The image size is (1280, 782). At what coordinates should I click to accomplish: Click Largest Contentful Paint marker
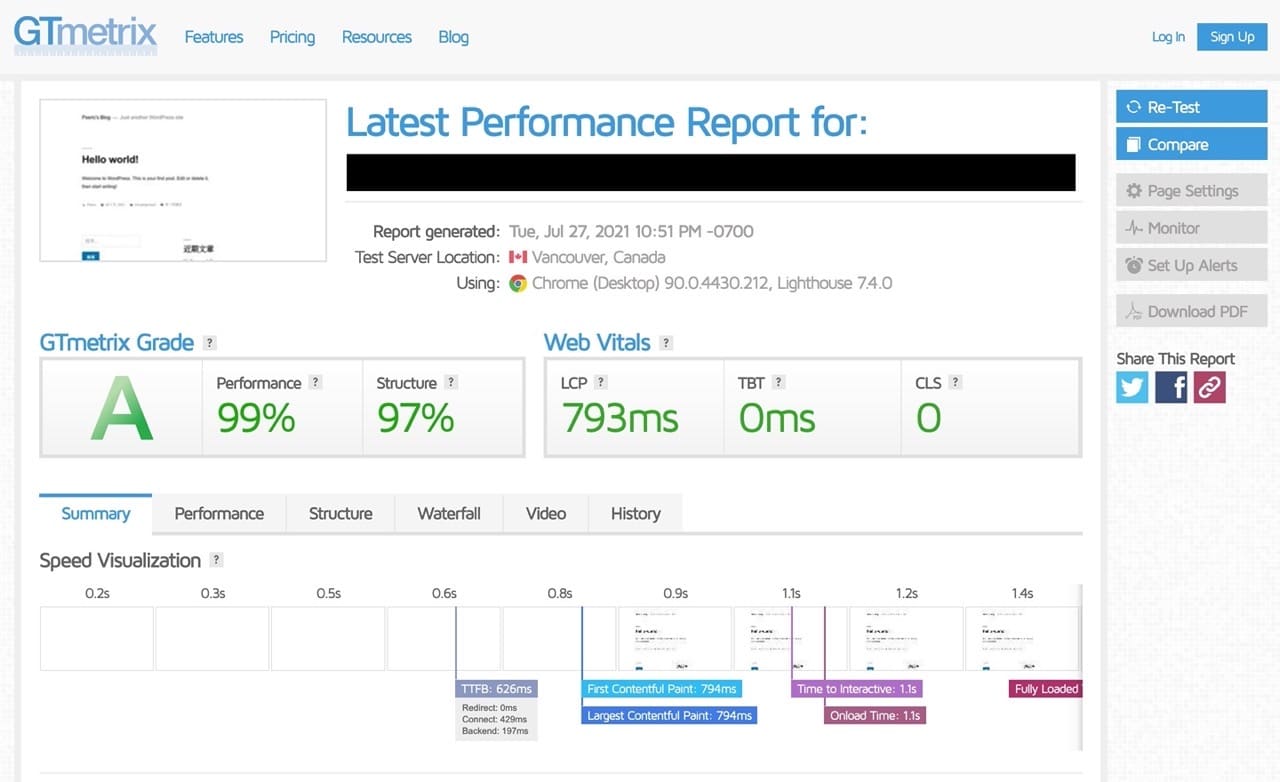[x=669, y=715]
